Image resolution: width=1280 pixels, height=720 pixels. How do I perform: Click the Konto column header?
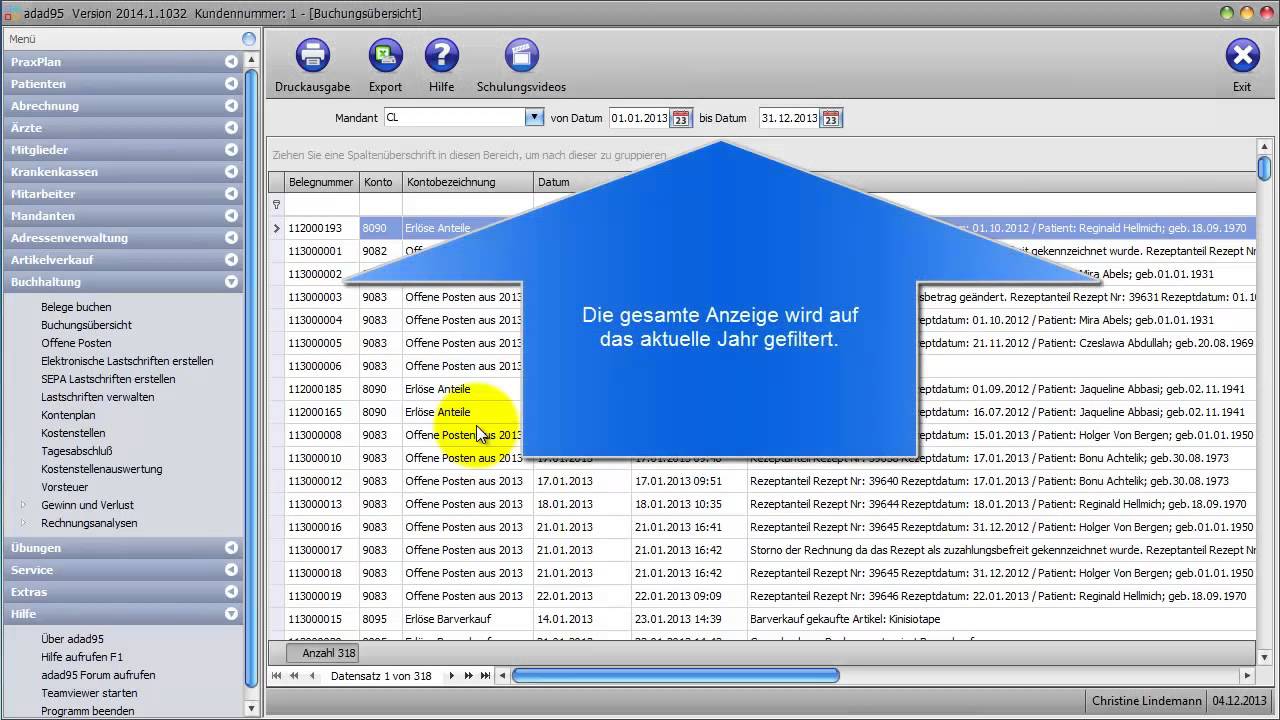point(378,182)
